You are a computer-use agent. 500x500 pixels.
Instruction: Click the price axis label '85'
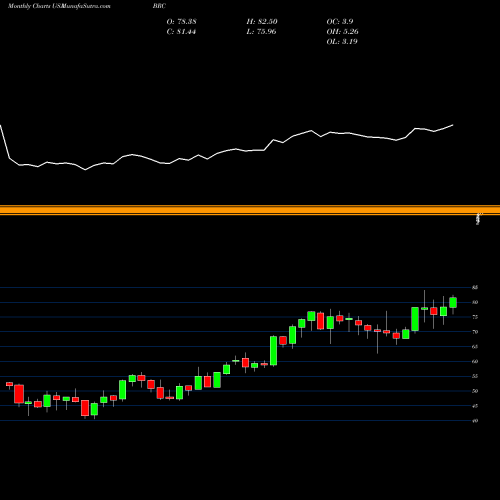tap(475, 287)
